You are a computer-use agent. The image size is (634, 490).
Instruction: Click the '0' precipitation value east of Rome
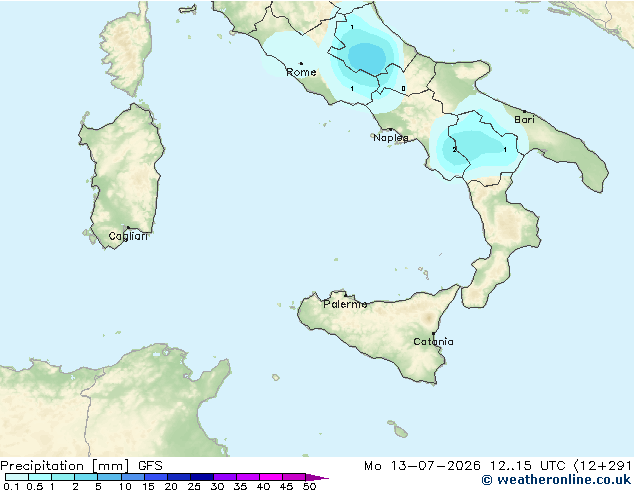(x=403, y=89)
